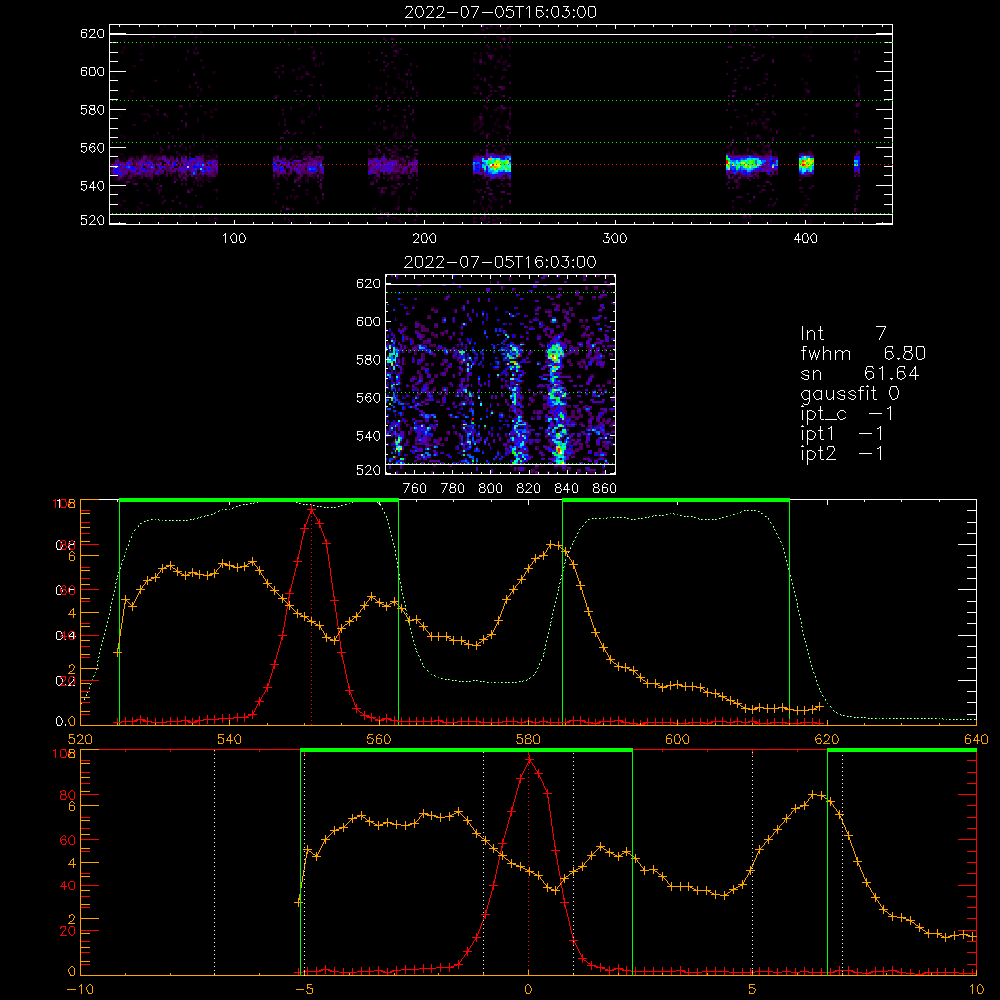This screenshot has height=1000, width=1000.
Task: Click the red Gaussian peak in bottom plot
Action: point(529,759)
